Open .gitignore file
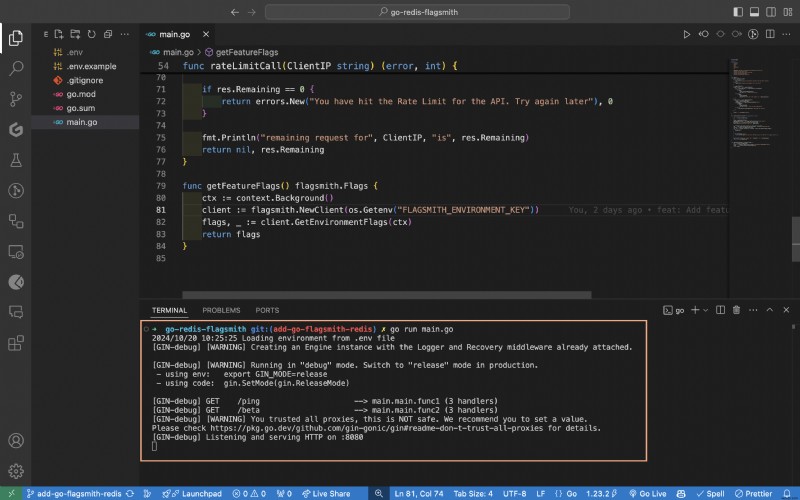The height and width of the screenshot is (500, 800). pos(85,80)
